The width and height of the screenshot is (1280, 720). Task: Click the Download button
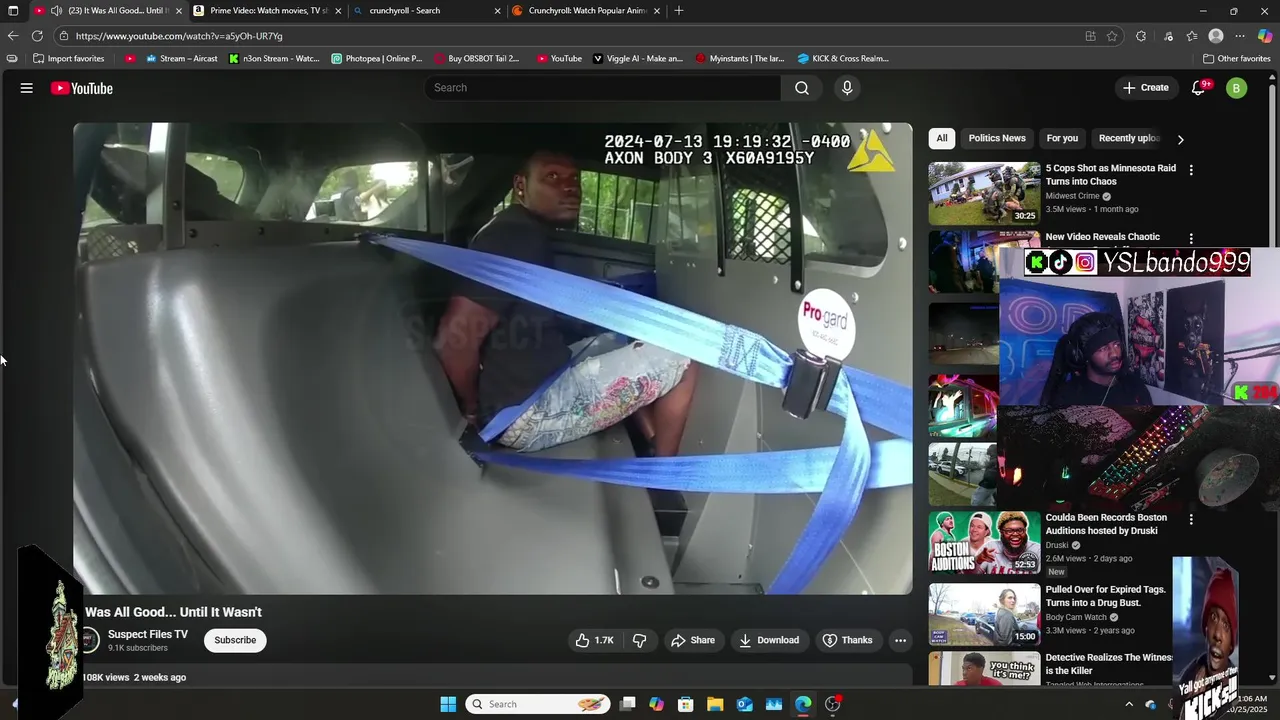click(x=769, y=640)
